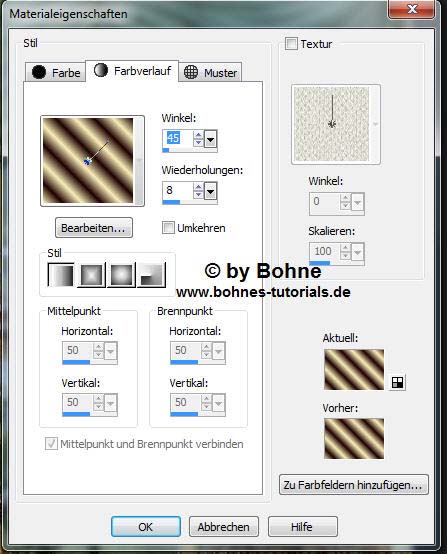Select the sunburst gradient style icon
The width and height of the screenshot is (447, 554).
pos(122,275)
